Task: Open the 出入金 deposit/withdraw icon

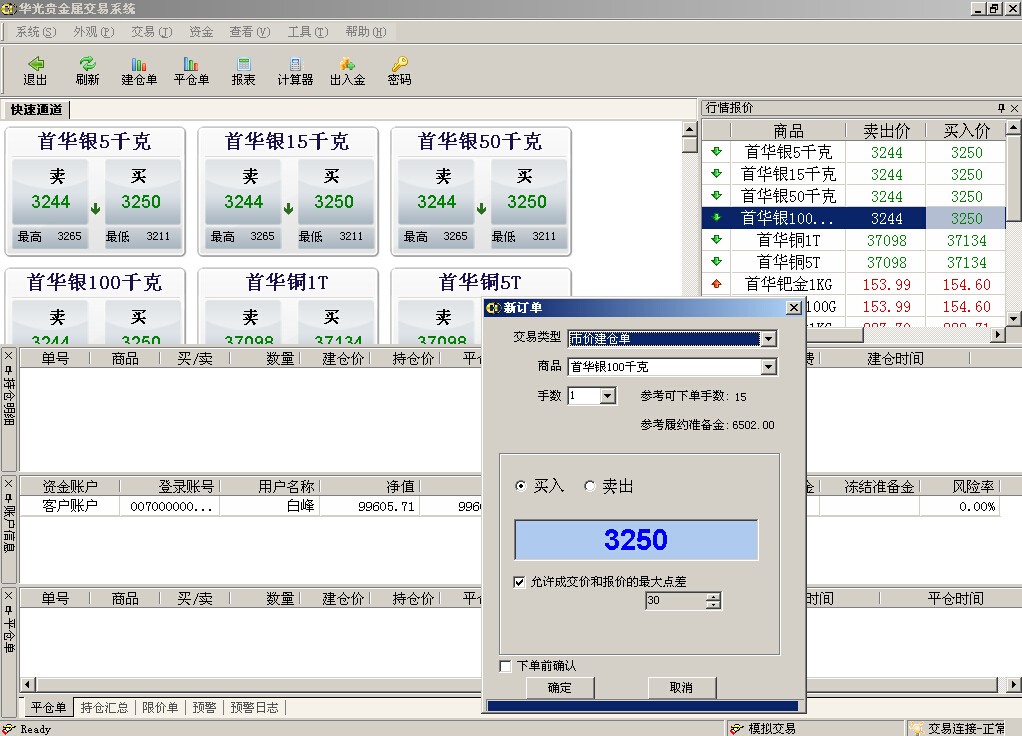Action: (x=347, y=70)
